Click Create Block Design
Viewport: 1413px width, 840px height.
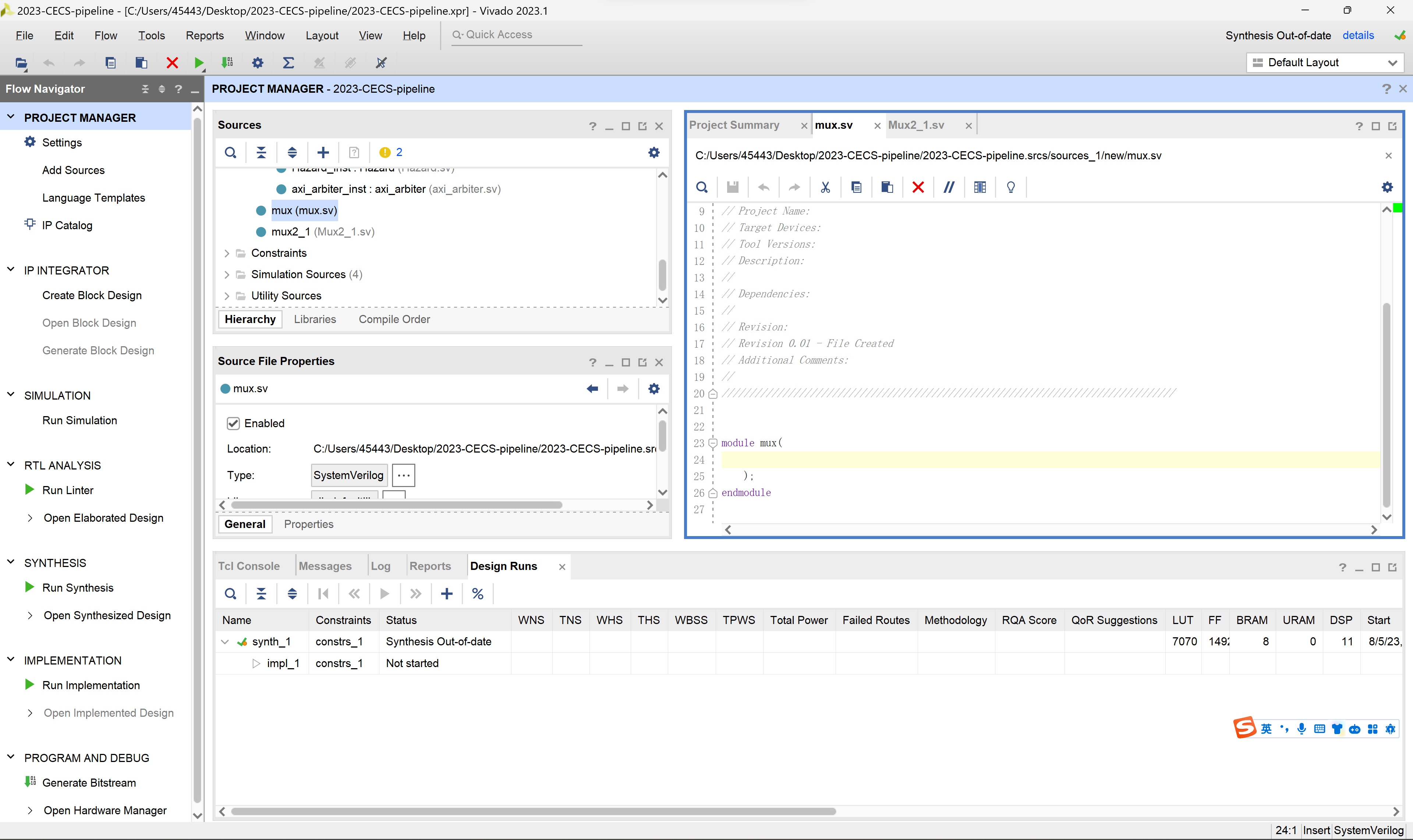click(92, 295)
